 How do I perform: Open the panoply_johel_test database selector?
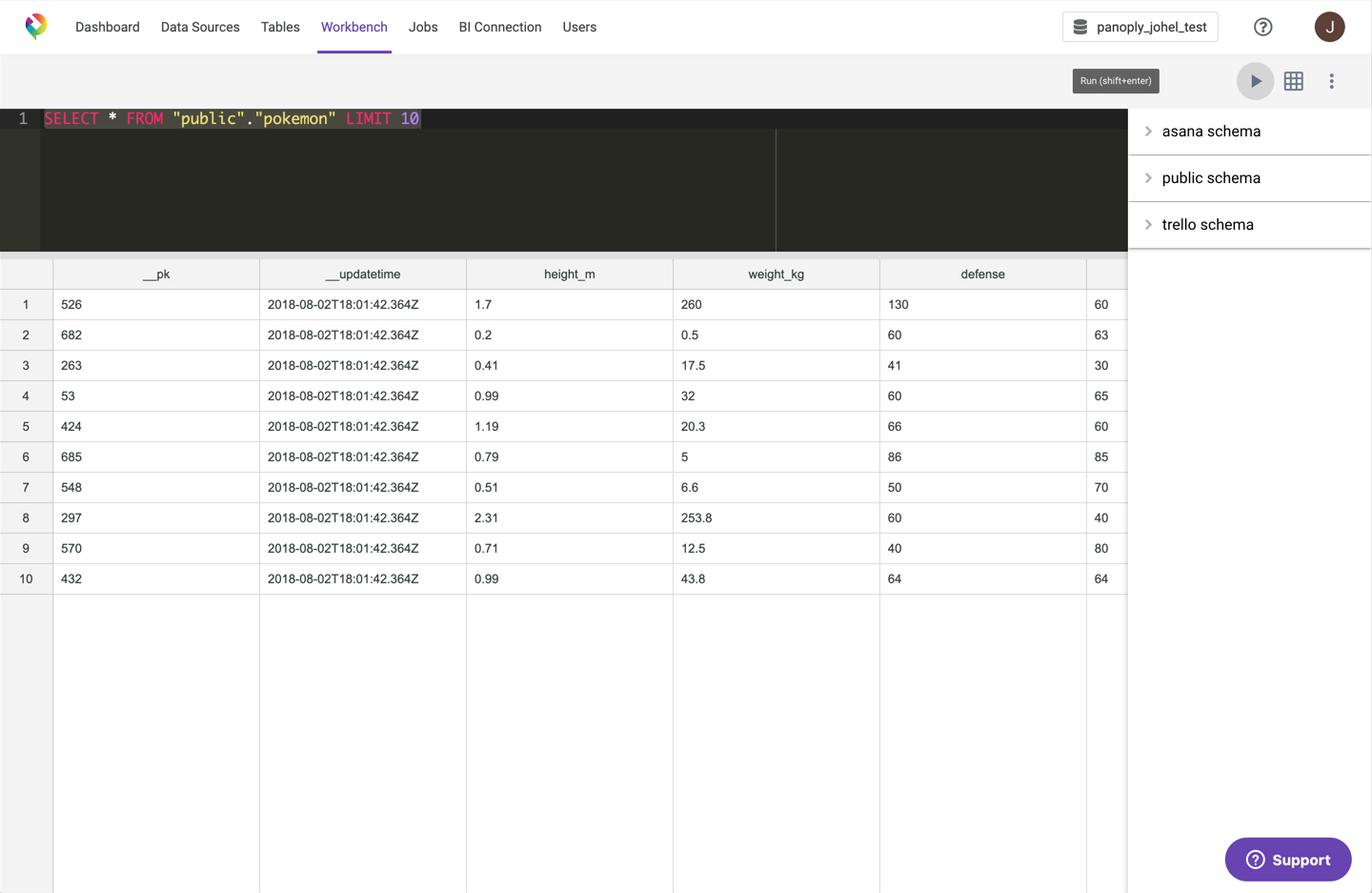point(1140,27)
